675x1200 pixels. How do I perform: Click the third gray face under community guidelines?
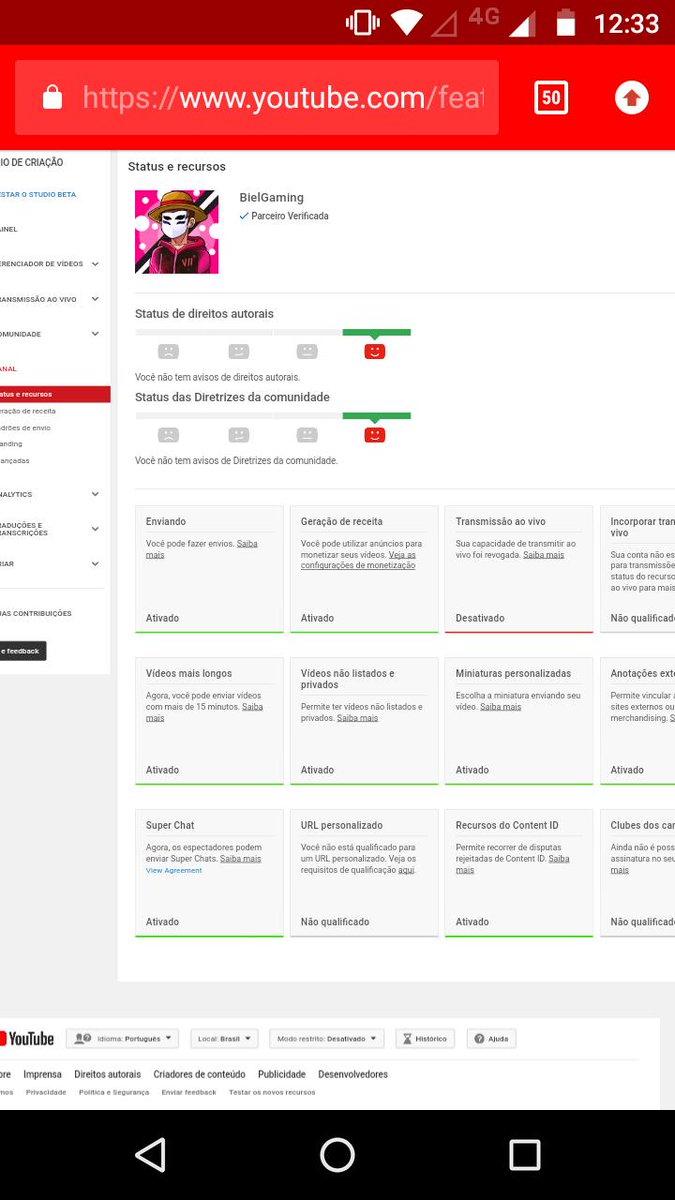pos(307,435)
